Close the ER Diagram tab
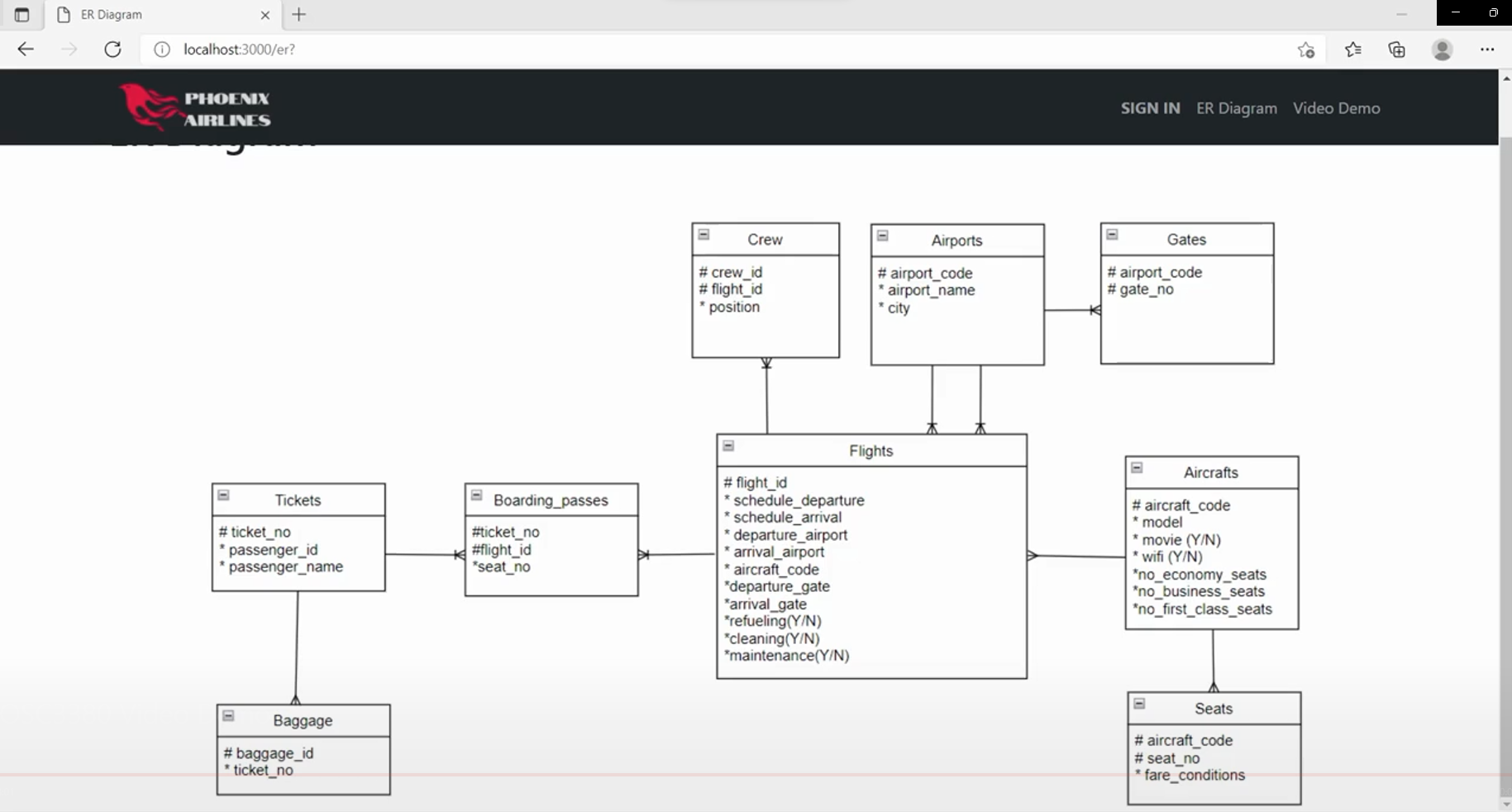This screenshot has height=812, width=1512. [x=265, y=15]
